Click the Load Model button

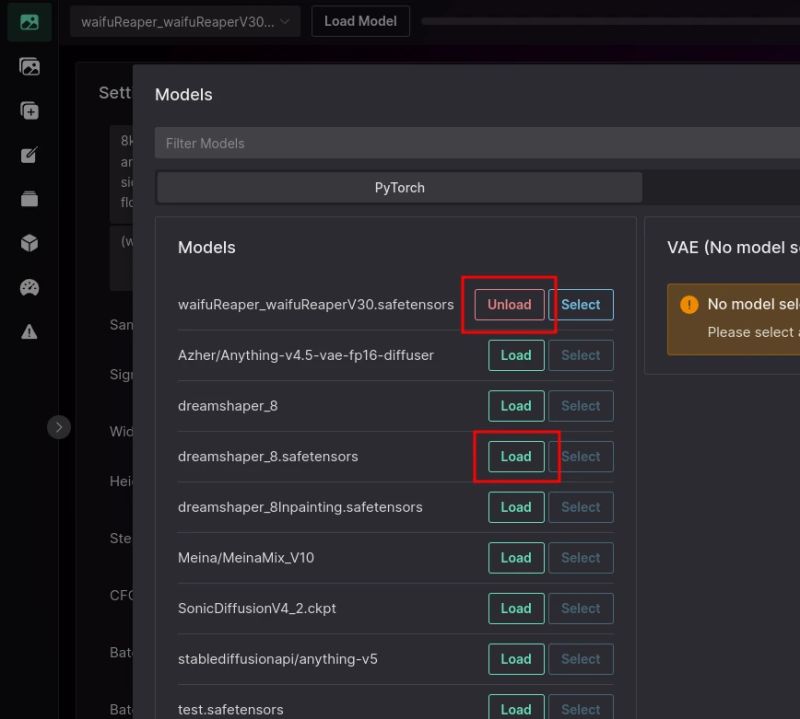click(360, 20)
